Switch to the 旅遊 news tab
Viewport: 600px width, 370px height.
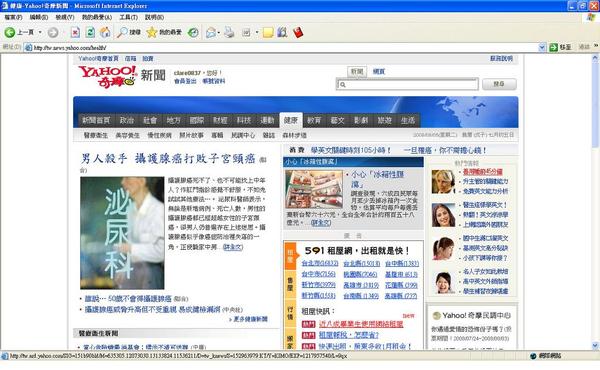[385, 120]
